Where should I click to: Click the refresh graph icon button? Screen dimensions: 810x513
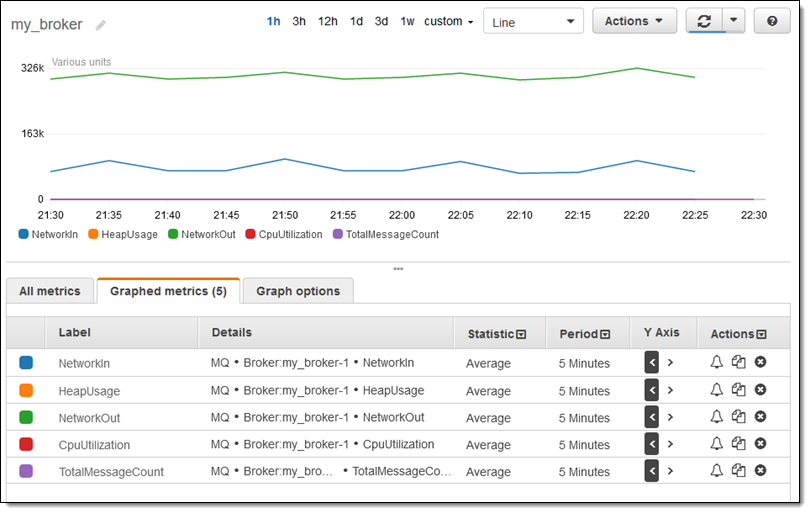click(704, 21)
